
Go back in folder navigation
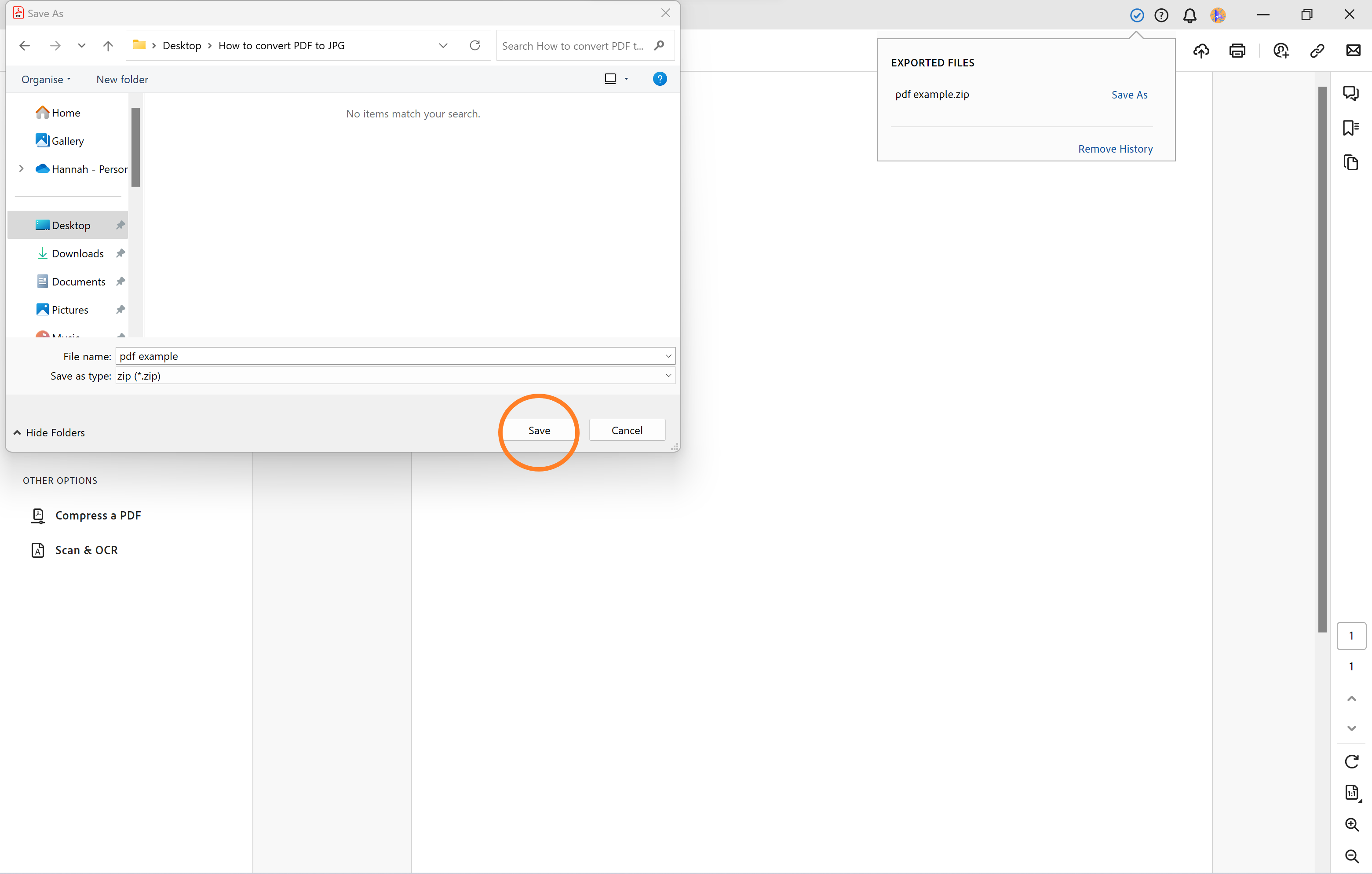coord(25,46)
